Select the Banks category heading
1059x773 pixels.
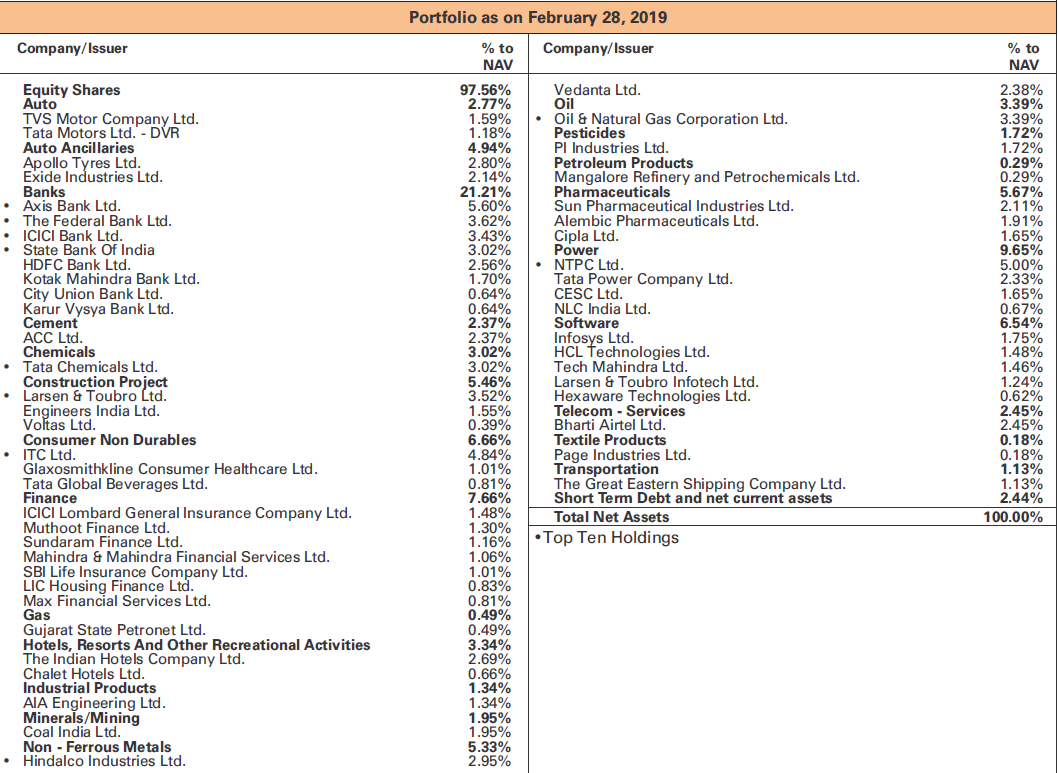click(44, 192)
